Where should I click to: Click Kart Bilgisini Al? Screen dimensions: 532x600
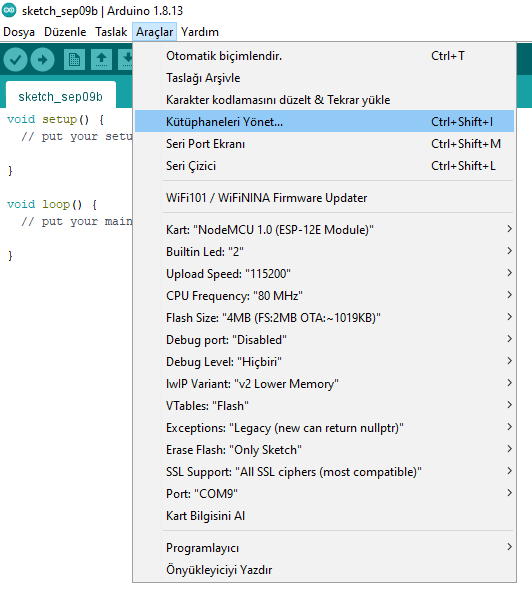(x=324, y=516)
